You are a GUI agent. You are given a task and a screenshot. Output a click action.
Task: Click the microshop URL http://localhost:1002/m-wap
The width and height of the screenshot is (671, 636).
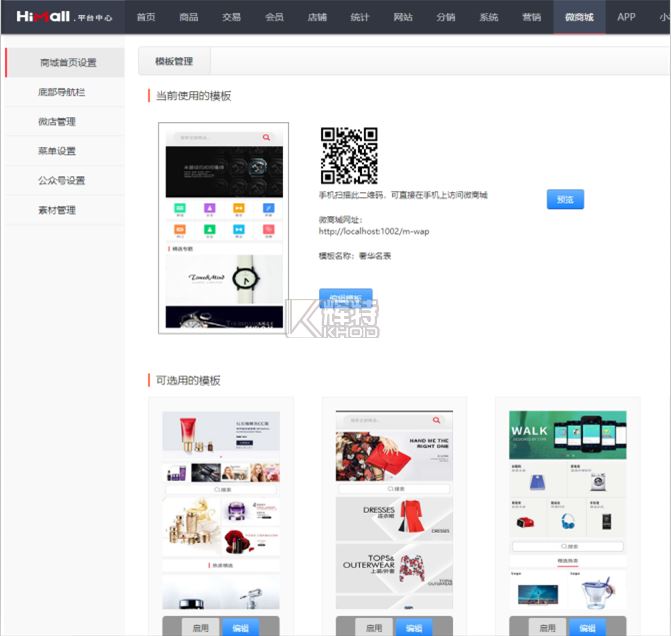[374, 232]
